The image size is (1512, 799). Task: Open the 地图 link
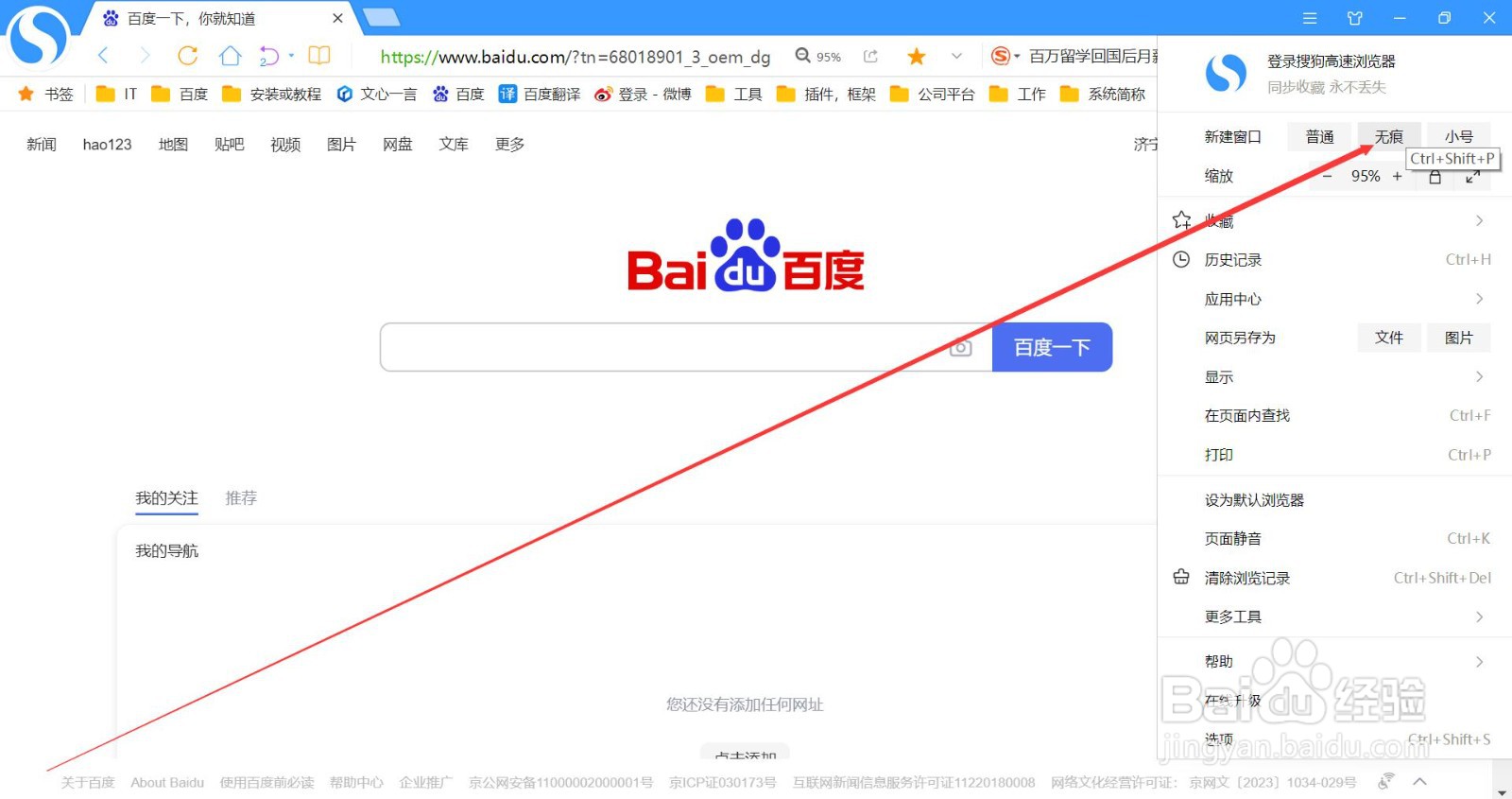[173, 144]
